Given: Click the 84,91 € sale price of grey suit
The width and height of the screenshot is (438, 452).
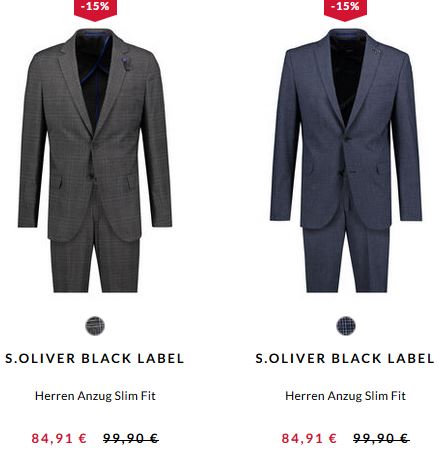Looking at the screenshot, I should pos(59,438).
